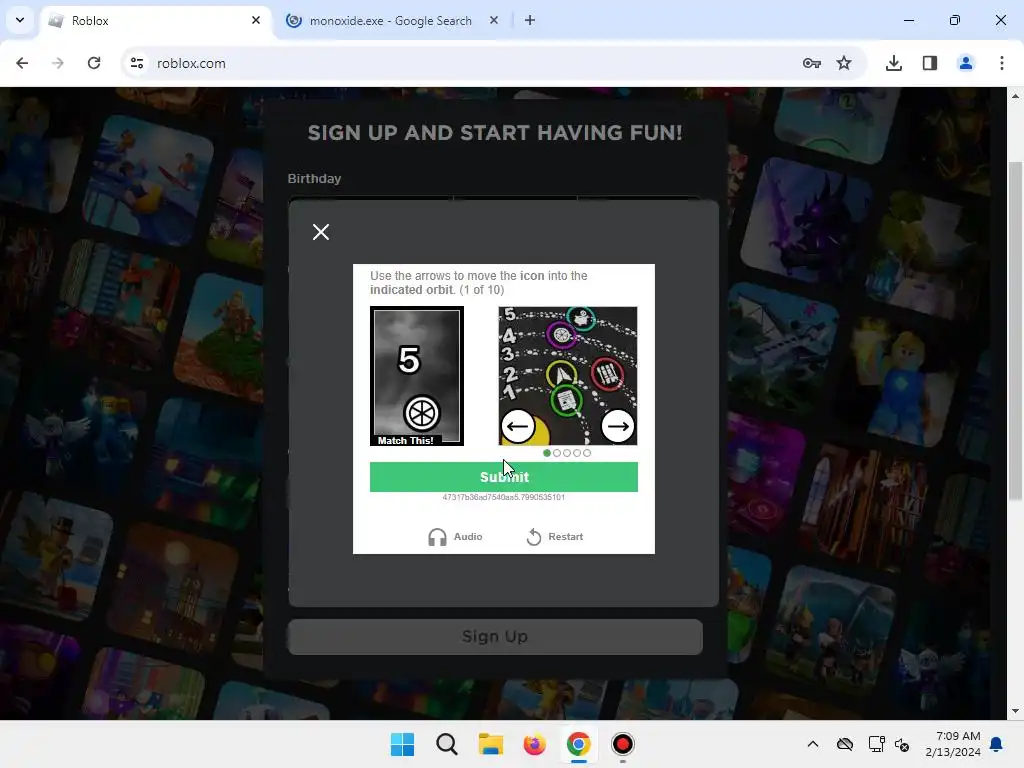Screen dimensions: 1024x768
Task: Move icon with the left arrow button
Action: click(x=518, y=426)
